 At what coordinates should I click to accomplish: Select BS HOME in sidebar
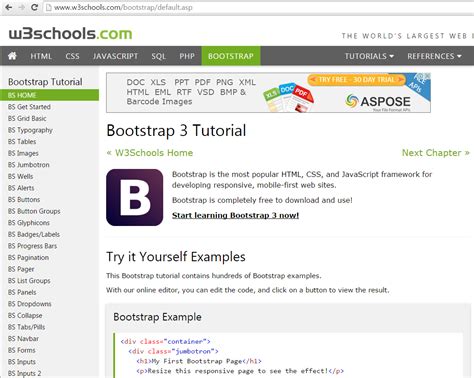point(49,95)
